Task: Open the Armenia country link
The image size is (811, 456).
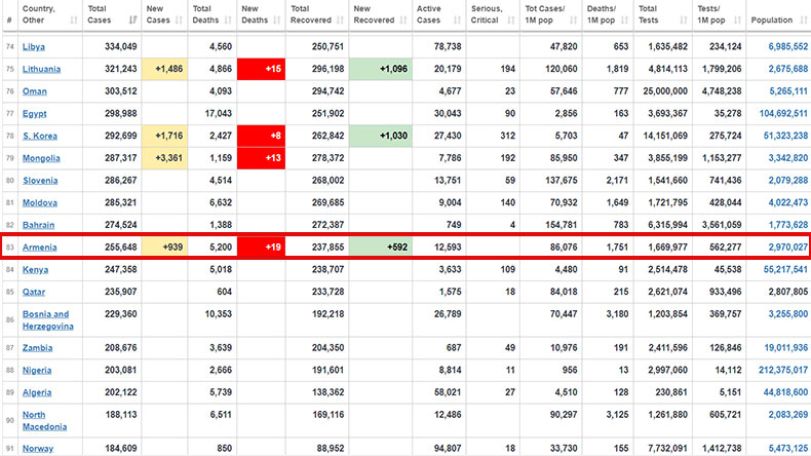Action: [39, 247]
